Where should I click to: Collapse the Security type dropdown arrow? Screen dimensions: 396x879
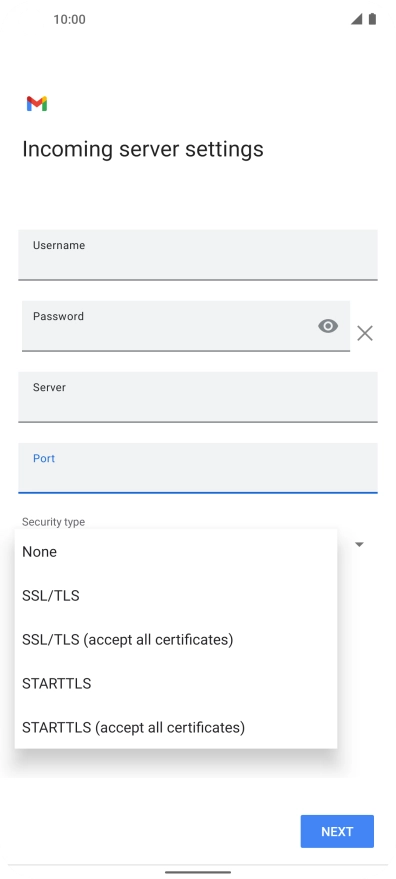point(360,544)
